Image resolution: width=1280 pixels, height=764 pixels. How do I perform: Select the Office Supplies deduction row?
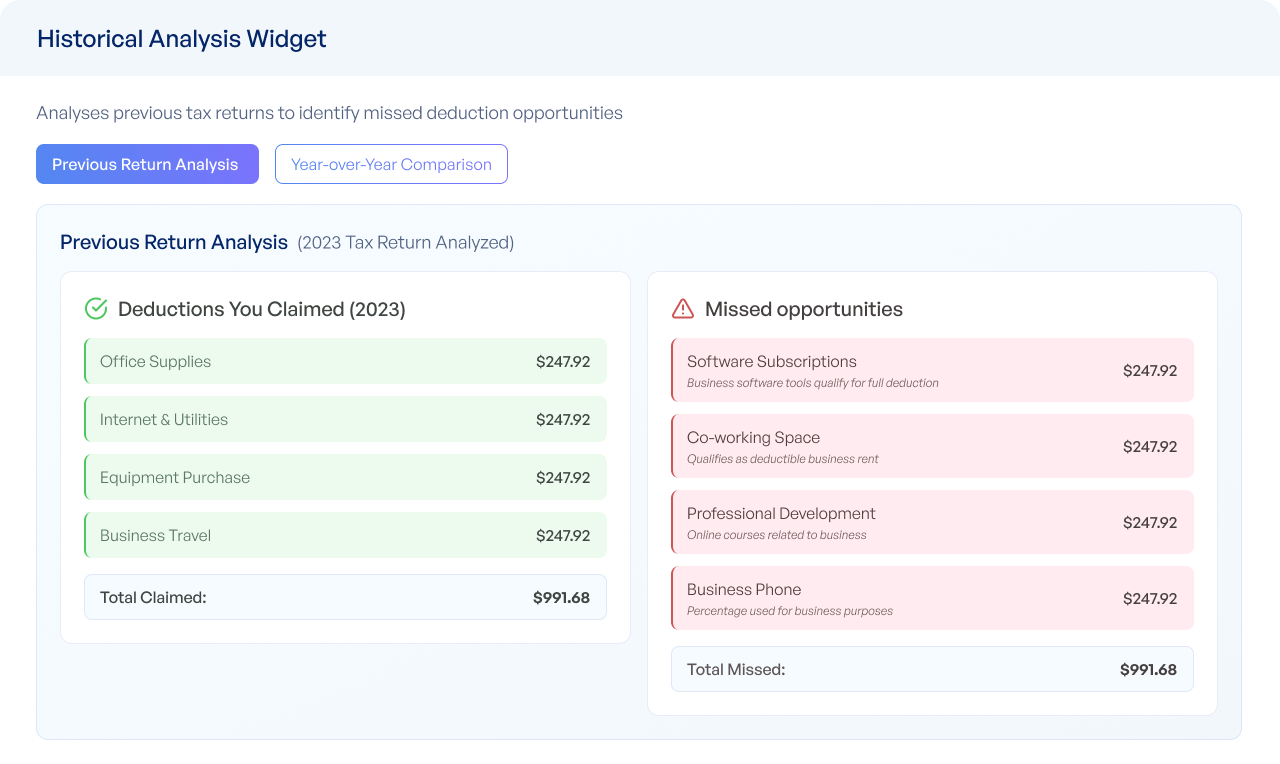point(345,362)
